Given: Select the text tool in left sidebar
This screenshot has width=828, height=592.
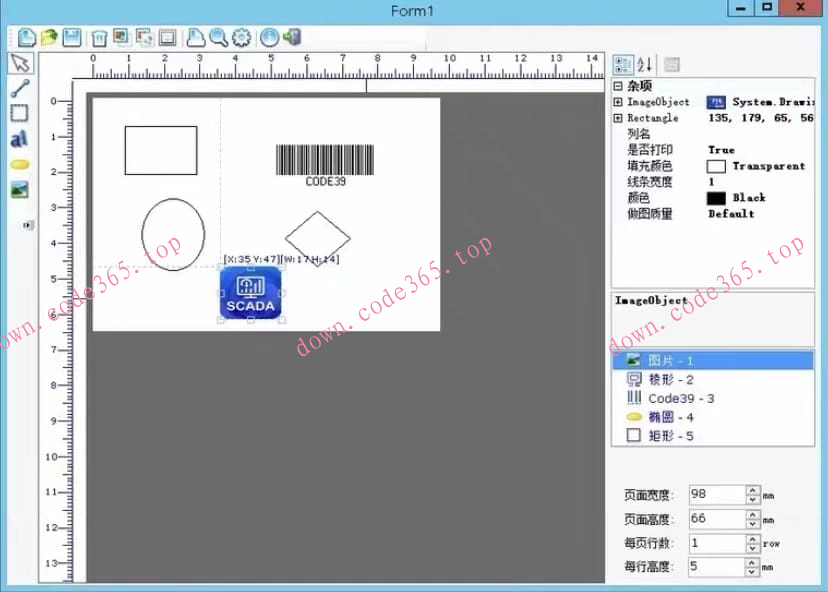Looking at the screenshot, I should [20, 138].
